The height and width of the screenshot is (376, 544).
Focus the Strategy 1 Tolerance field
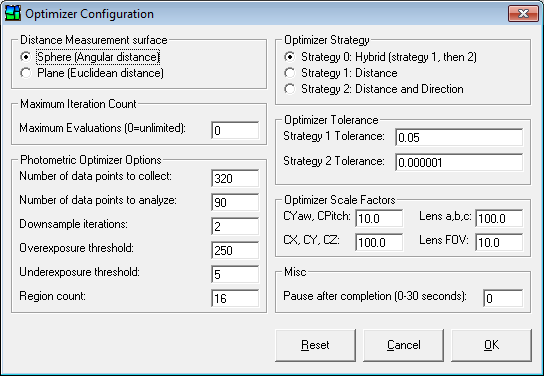pos(459,137)
